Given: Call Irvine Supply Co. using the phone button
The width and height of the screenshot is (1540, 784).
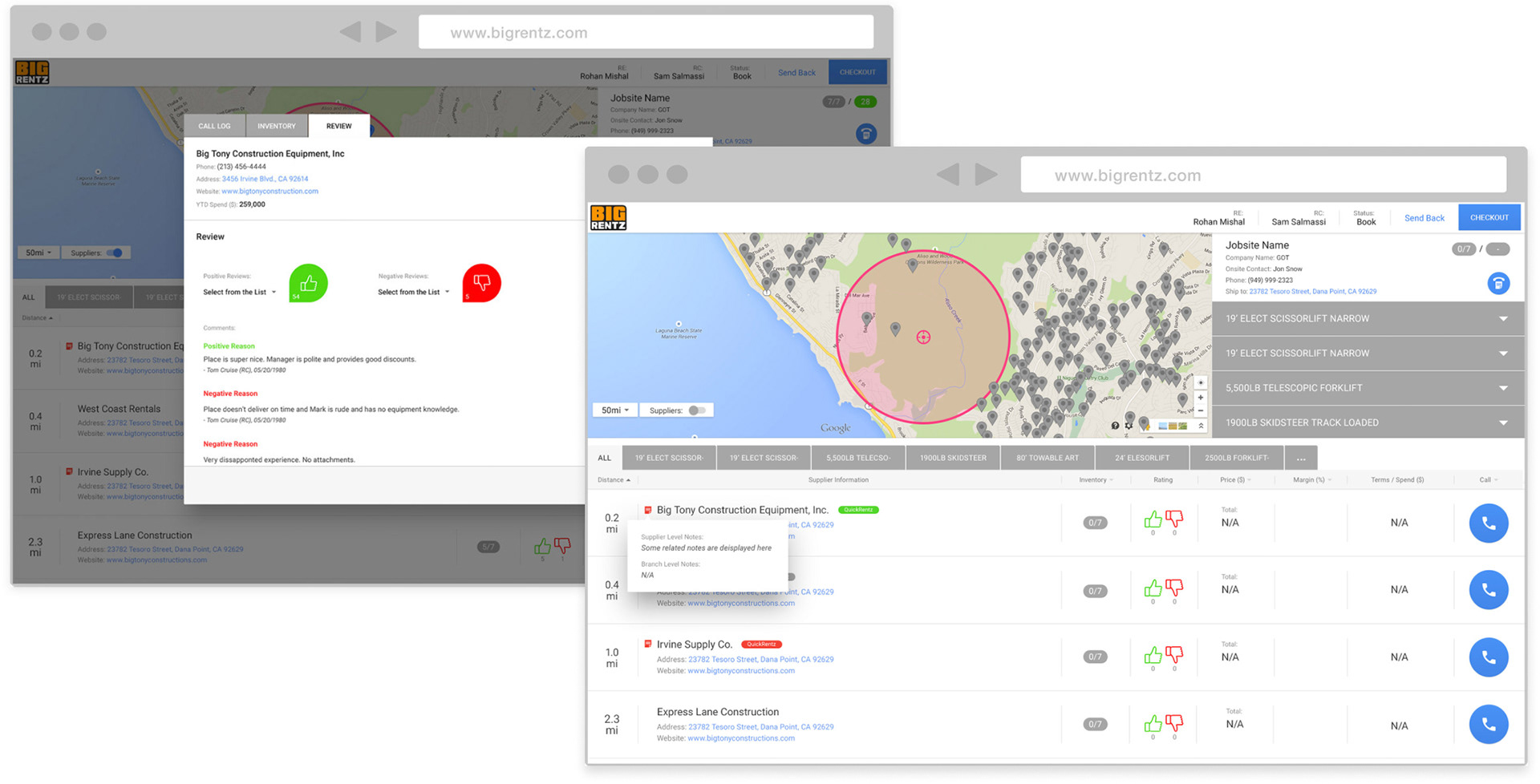Looking at the screenshot, I should [x=1488, y=657].
